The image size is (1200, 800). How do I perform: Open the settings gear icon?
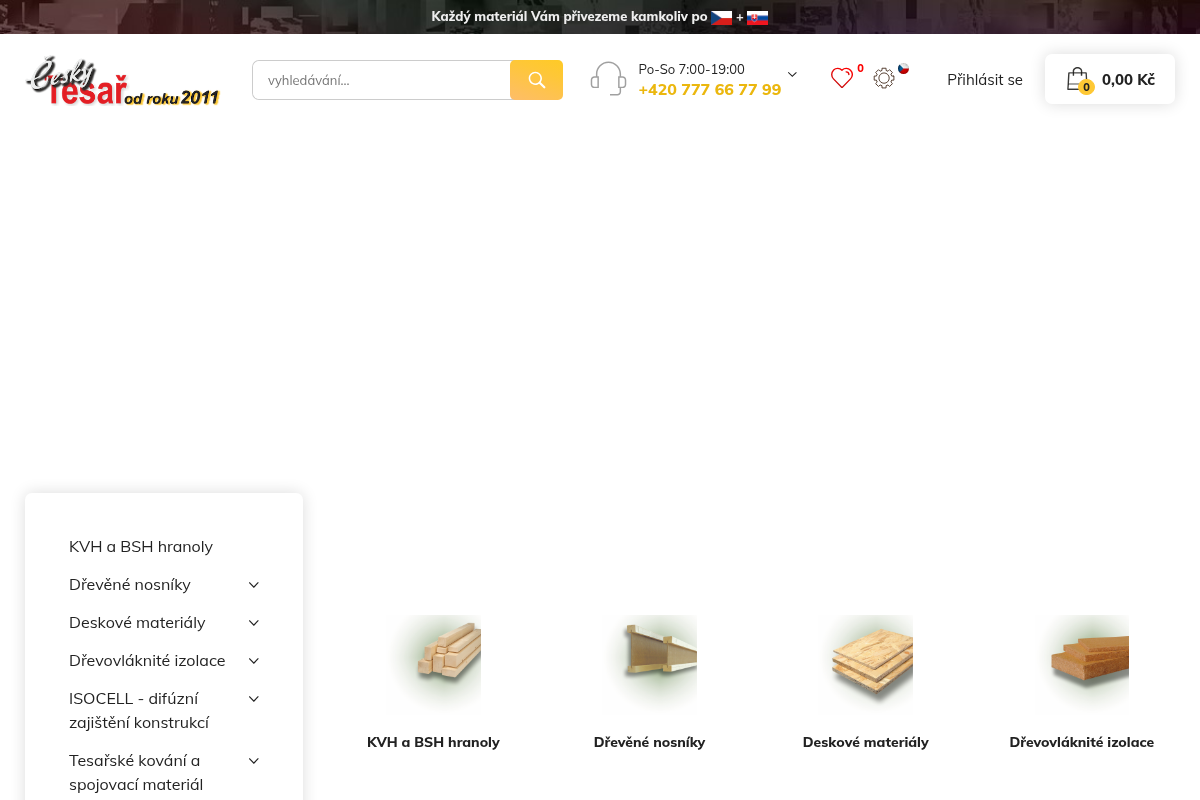pos(884,78)
